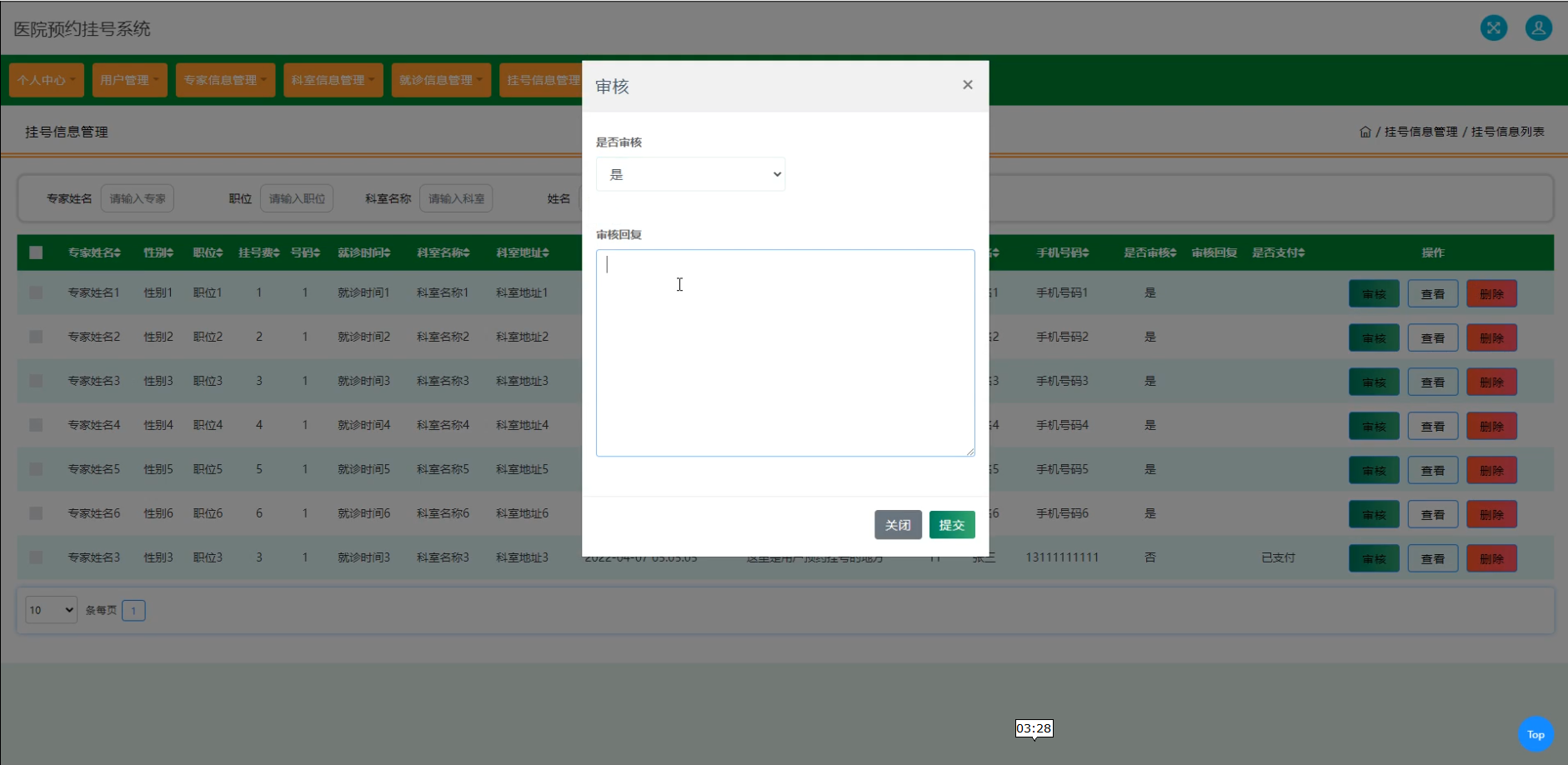Open the 是否审核 dropdown in the dialog
Image resolution: width=1568 pixels, height=765 pixels.
690,174
